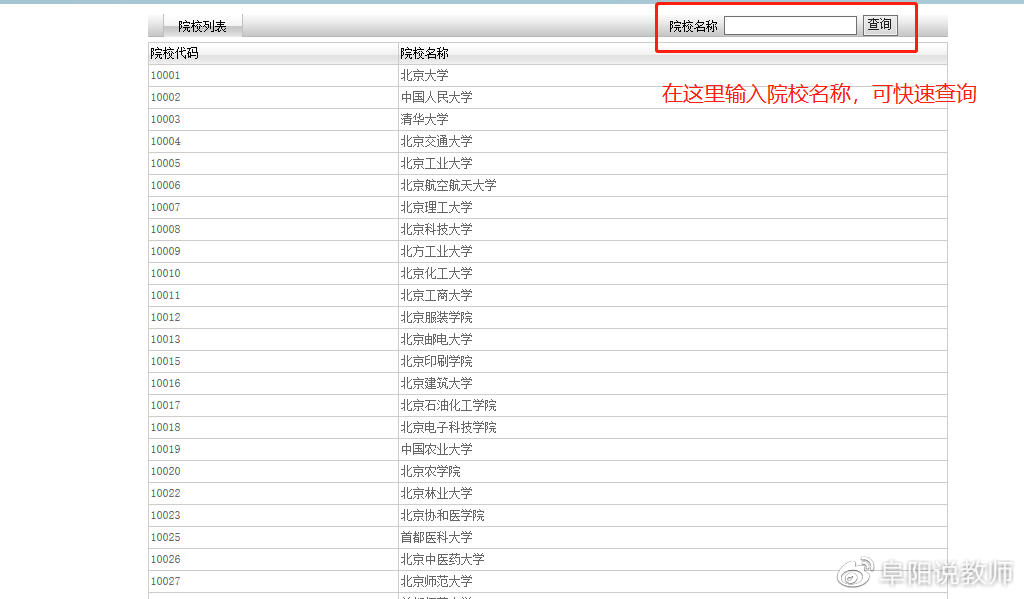Select code cell 10019
This screenshot has width=1024, height=599.
click(165, 449)
